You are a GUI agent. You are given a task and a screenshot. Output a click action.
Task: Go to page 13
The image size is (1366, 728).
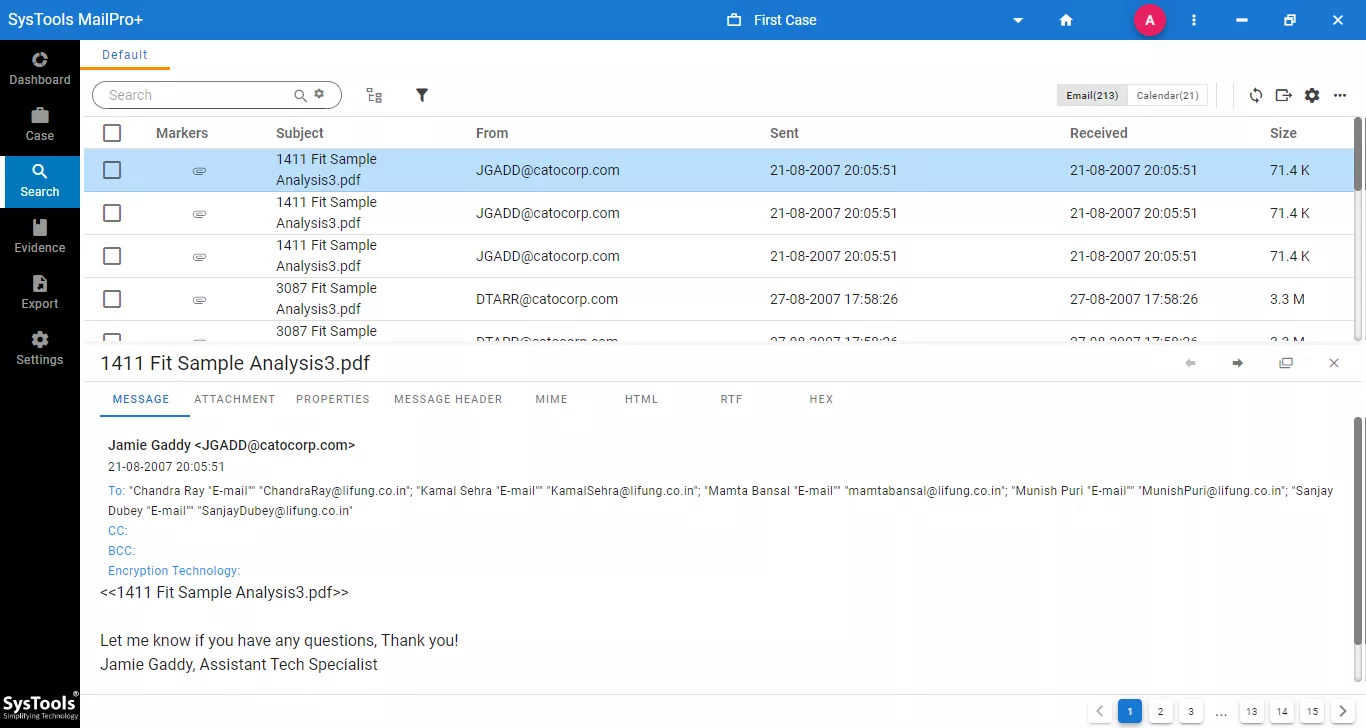(x=1252, y=712)
